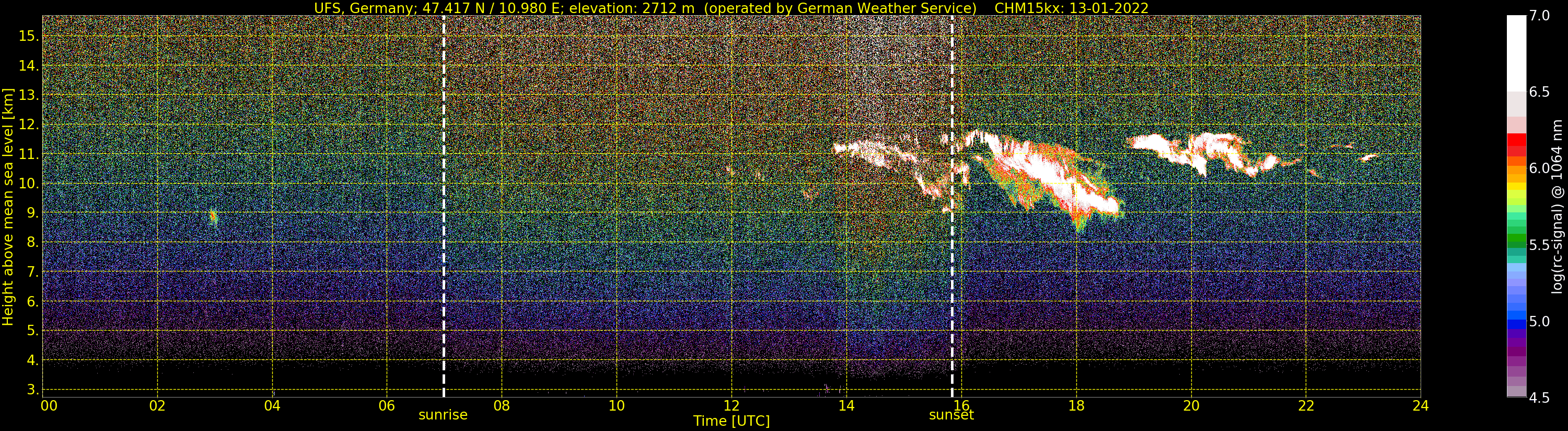Click the colorbar tick value 6.0
This screenshot has height=431, width=1568.
[x=1540, y=168]
